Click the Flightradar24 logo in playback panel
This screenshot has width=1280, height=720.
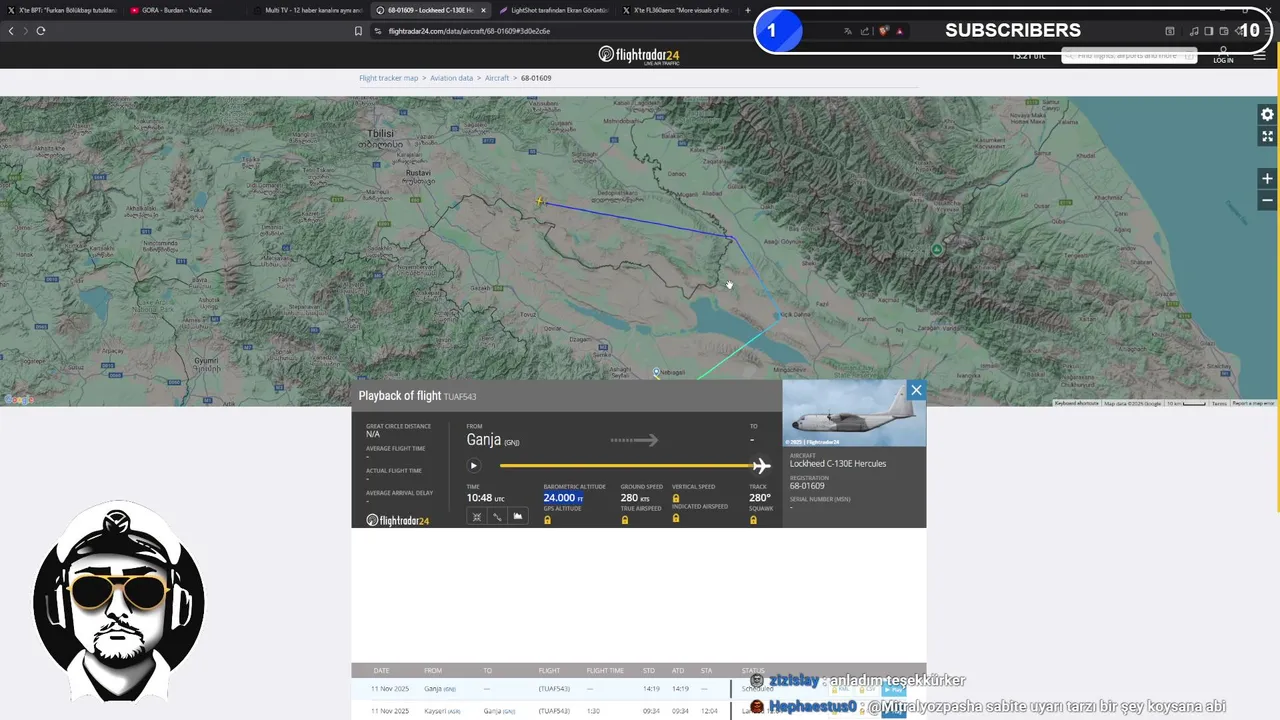click(x=397, y=520)
